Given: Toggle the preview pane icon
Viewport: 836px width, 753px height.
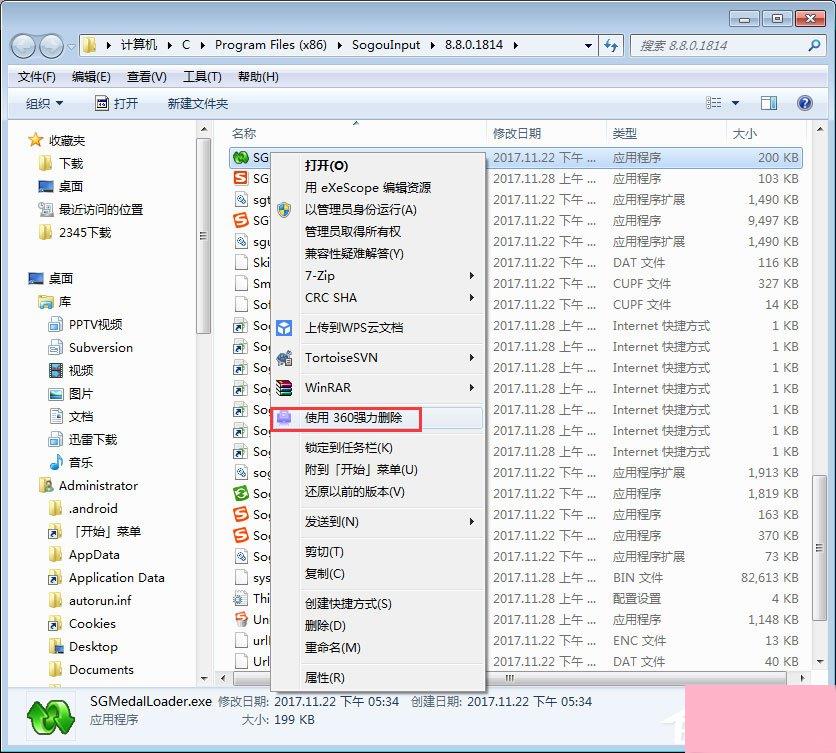Looking at the screenshot, I should [769, 103].
